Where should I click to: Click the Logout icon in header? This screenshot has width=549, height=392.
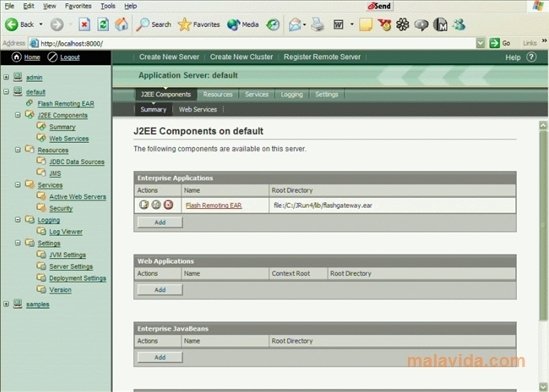(x=53, y=57)
